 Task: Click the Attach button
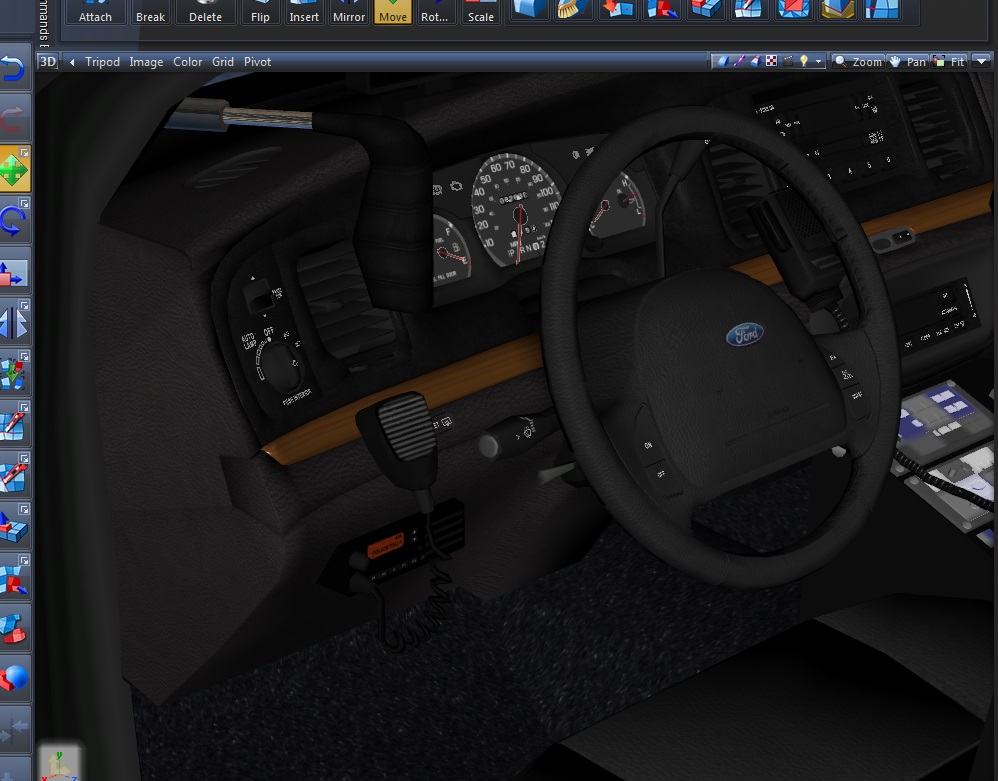(96, 12)
